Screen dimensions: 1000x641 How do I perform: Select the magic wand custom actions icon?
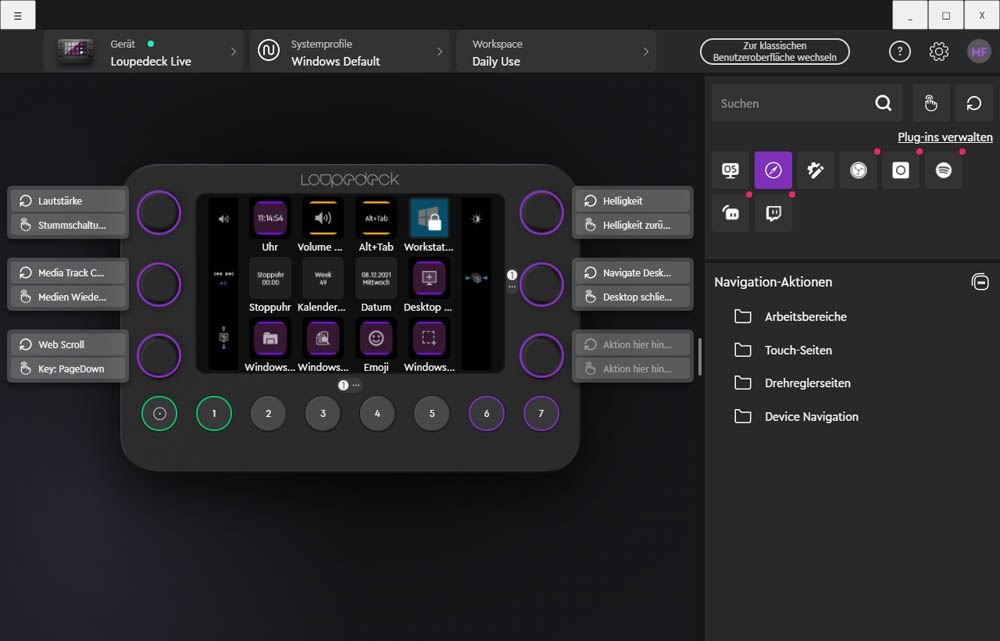tap(816, 170)
